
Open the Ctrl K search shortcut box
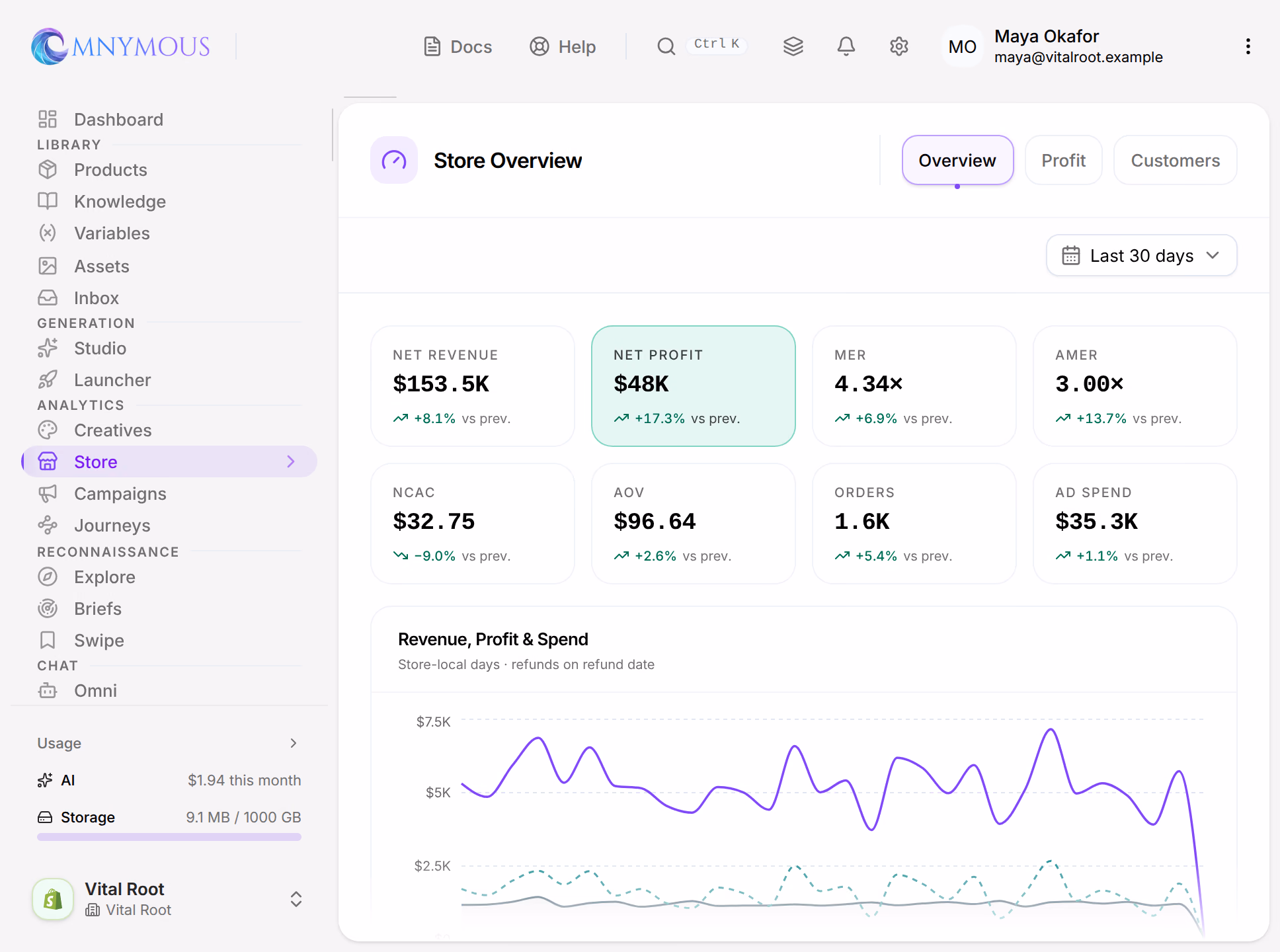pos(717,44)
